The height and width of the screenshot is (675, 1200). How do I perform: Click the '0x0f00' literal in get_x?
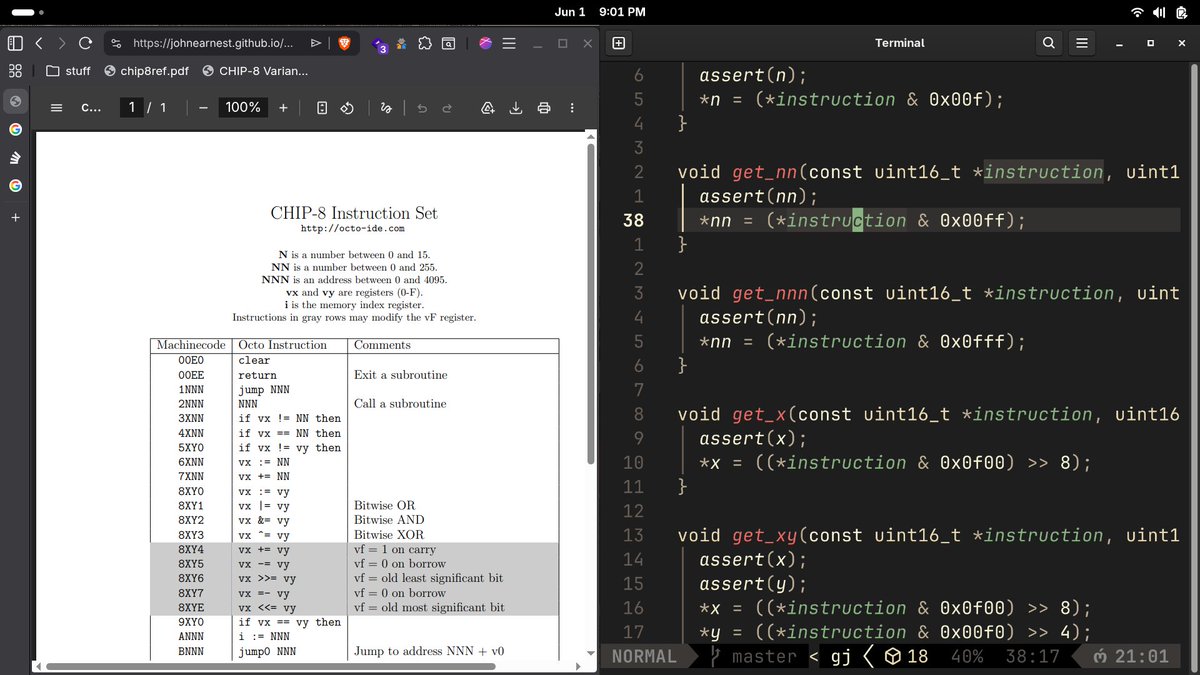point(972,462)
